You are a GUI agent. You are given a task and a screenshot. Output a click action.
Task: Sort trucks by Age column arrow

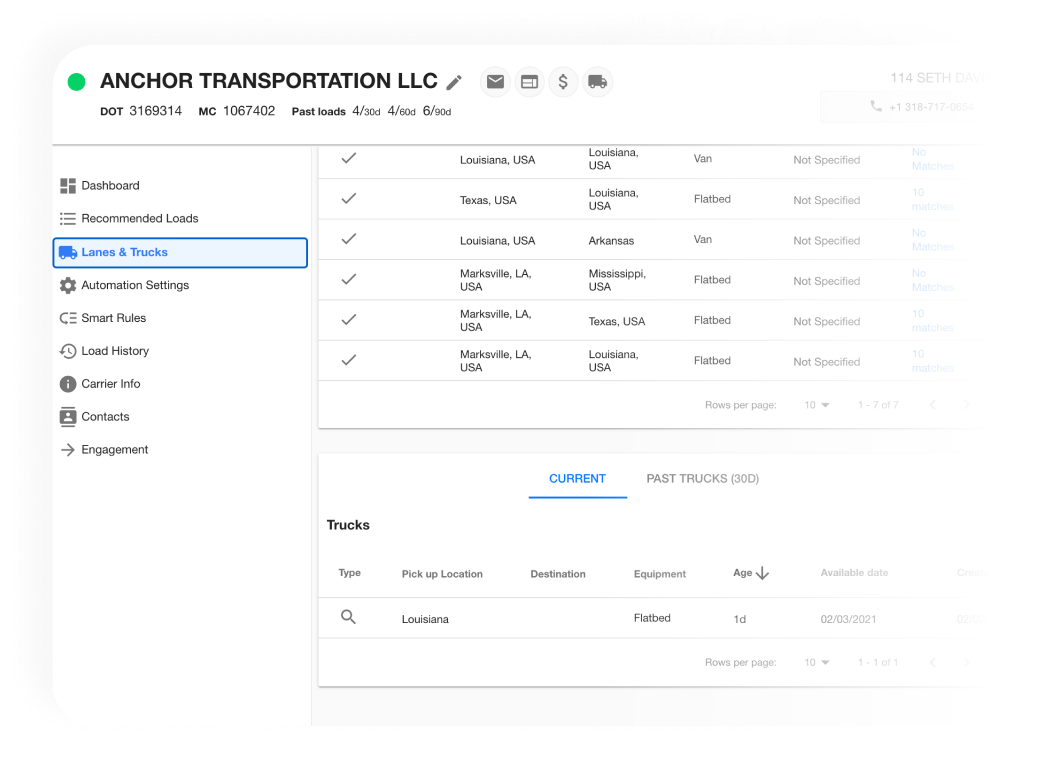pyautogui.click(x=762, y=573)
